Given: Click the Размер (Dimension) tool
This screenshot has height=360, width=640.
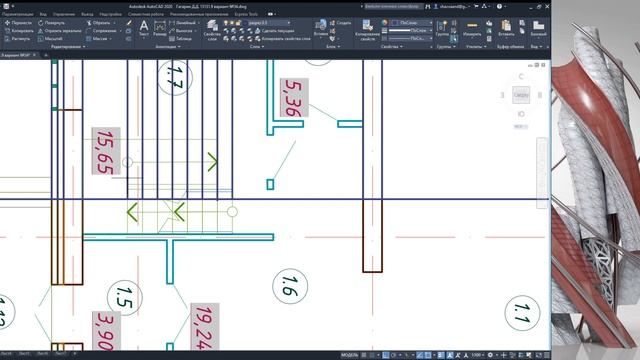Looking at the screenshot, I should tap(160, 28).
